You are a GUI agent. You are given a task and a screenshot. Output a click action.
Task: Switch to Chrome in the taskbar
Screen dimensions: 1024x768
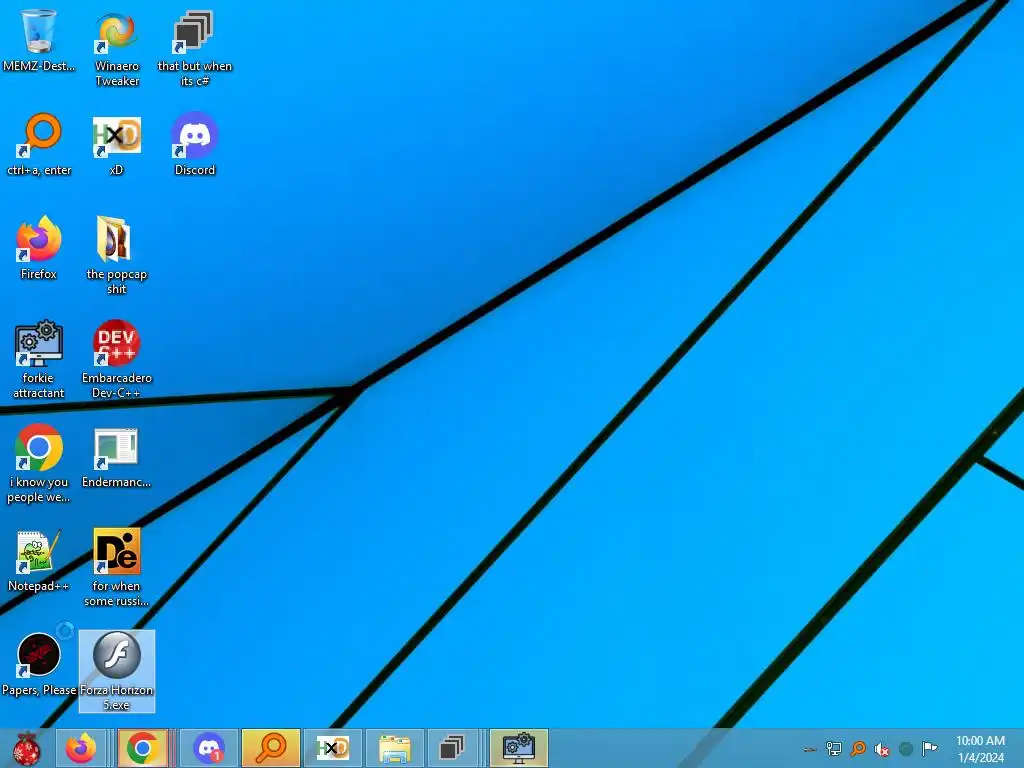pos(142,748)
